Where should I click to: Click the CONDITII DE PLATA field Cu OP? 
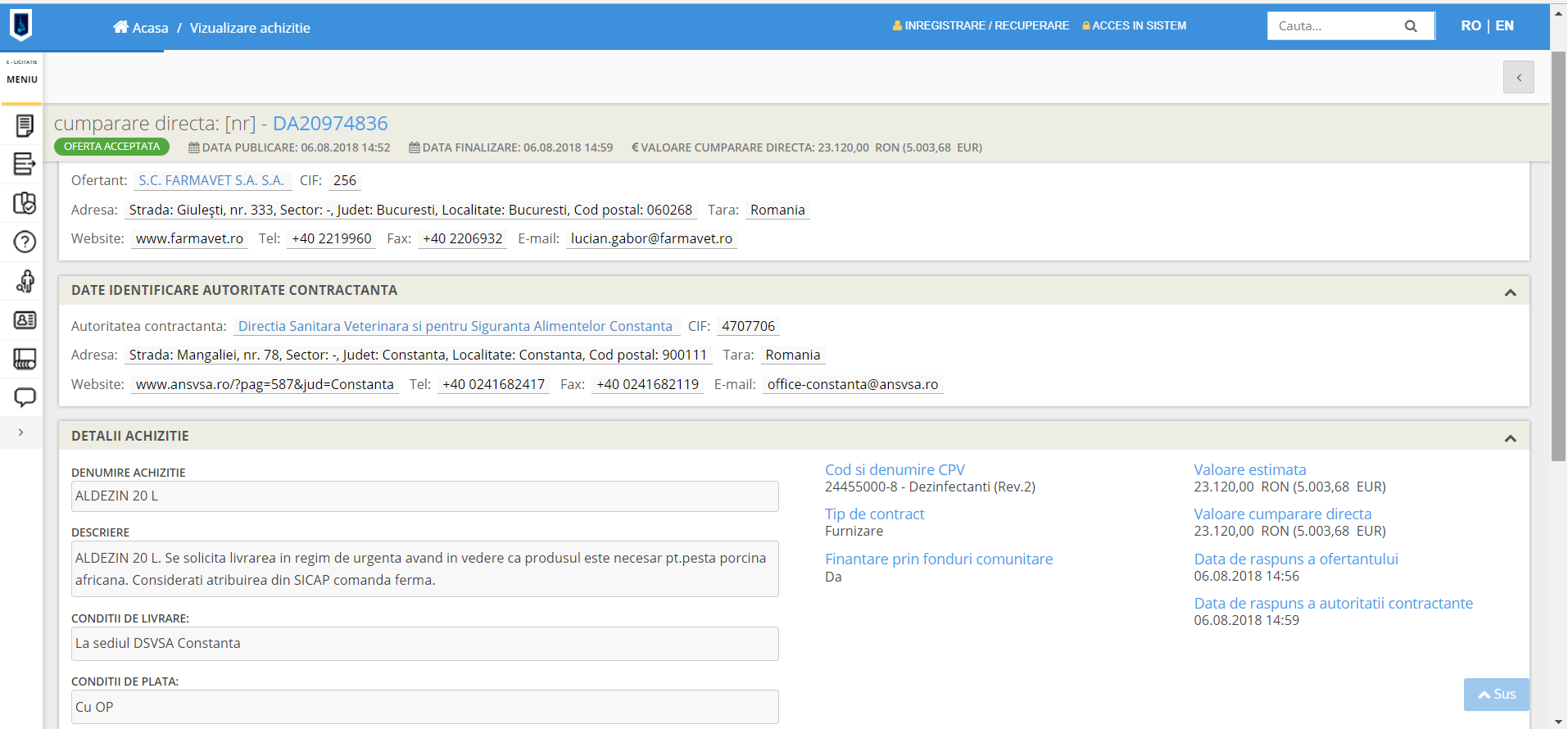point(425,707)
